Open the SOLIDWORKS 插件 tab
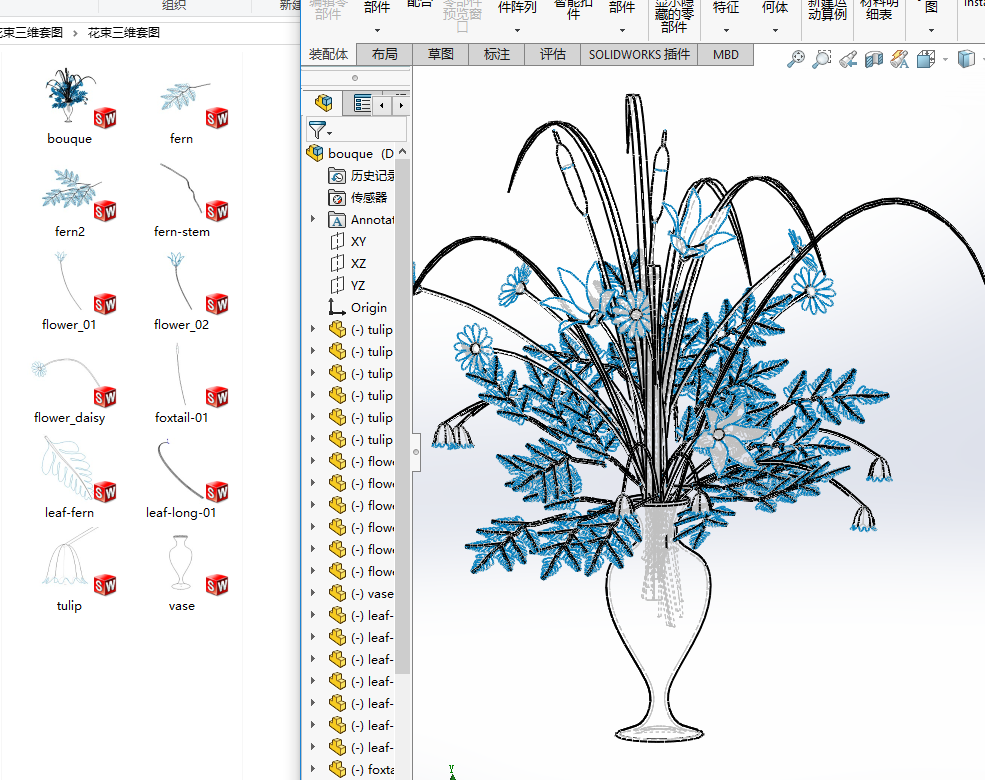The image size is (985, 780). click(638, 54)
